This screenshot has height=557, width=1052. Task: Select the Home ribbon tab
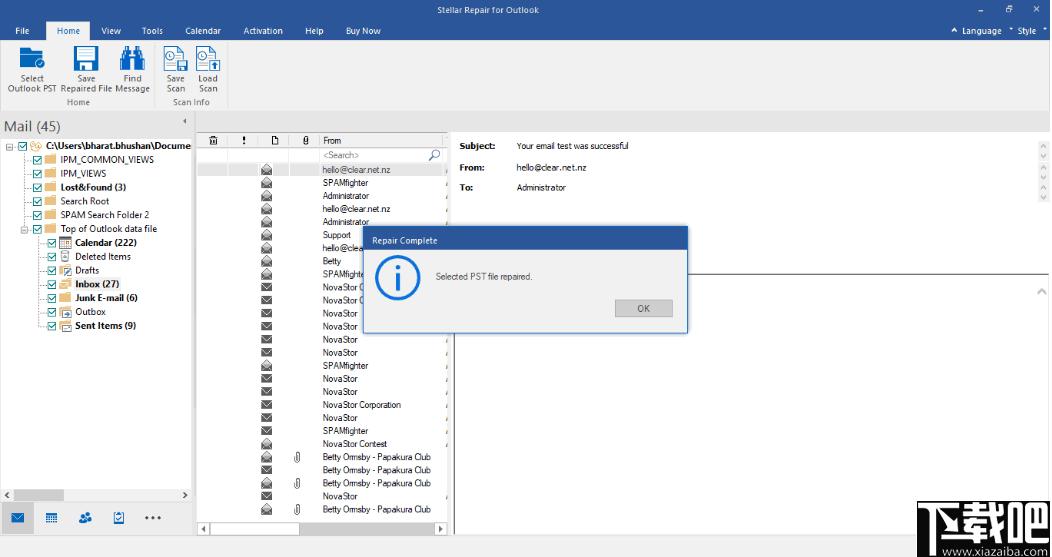tap(68, 31)
